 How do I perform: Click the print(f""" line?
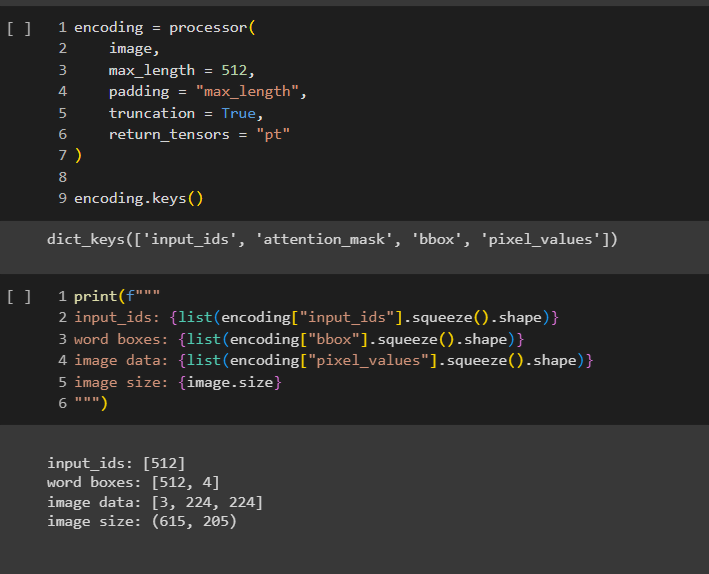coord(117,296)
